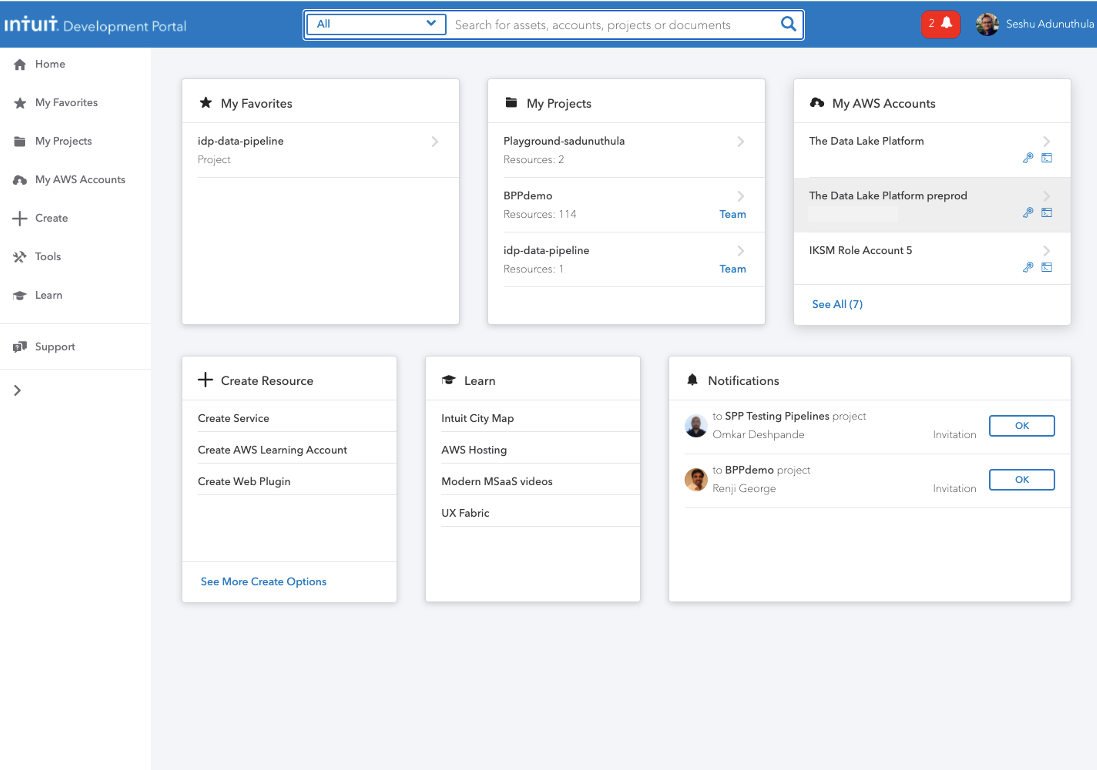Click the Playground-sadunuthula project name
1097x770 pixels.
point(564,141)
